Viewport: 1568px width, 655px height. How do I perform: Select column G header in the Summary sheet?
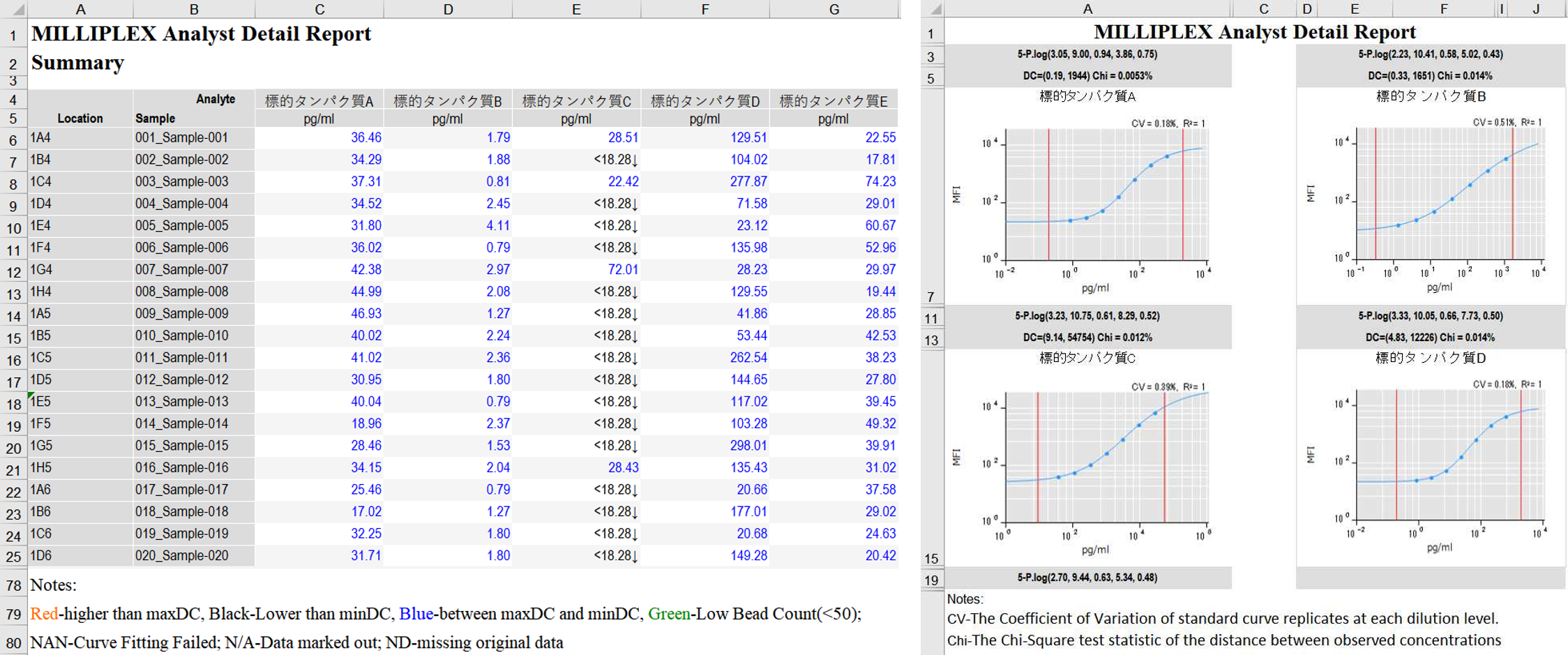pyautogui.click(x=834, y=9)
